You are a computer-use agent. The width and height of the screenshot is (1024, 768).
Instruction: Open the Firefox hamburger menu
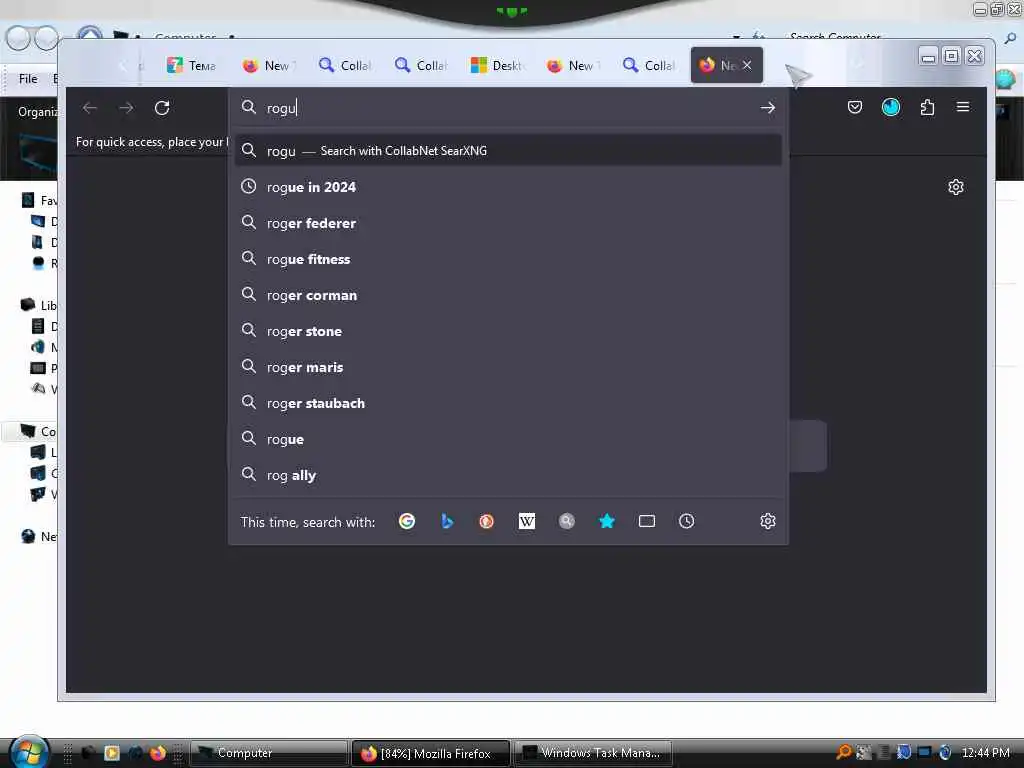tap(963, 107)
